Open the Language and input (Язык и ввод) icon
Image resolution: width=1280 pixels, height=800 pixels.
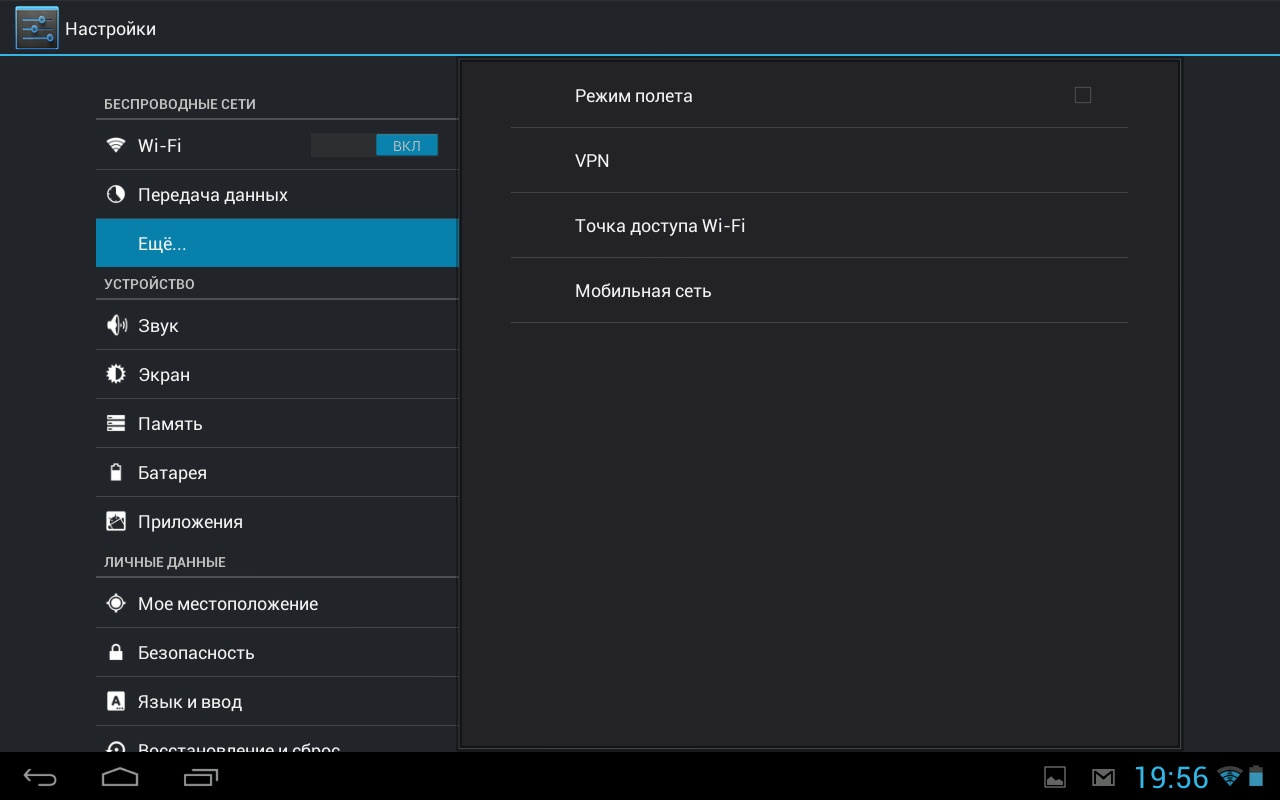click(x=117, y=702)
